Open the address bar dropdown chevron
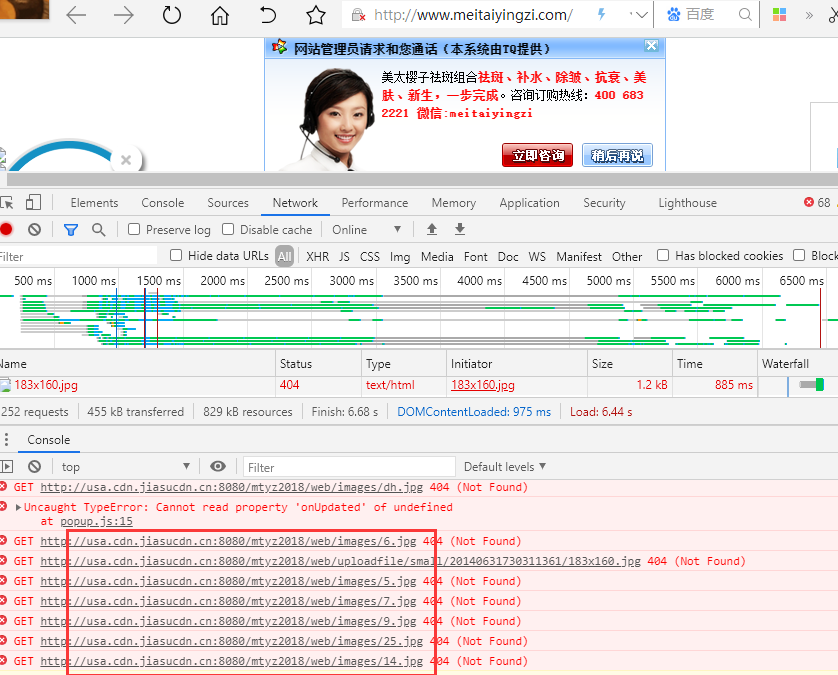This screenshot has height=675, width=838. (640, 15)
